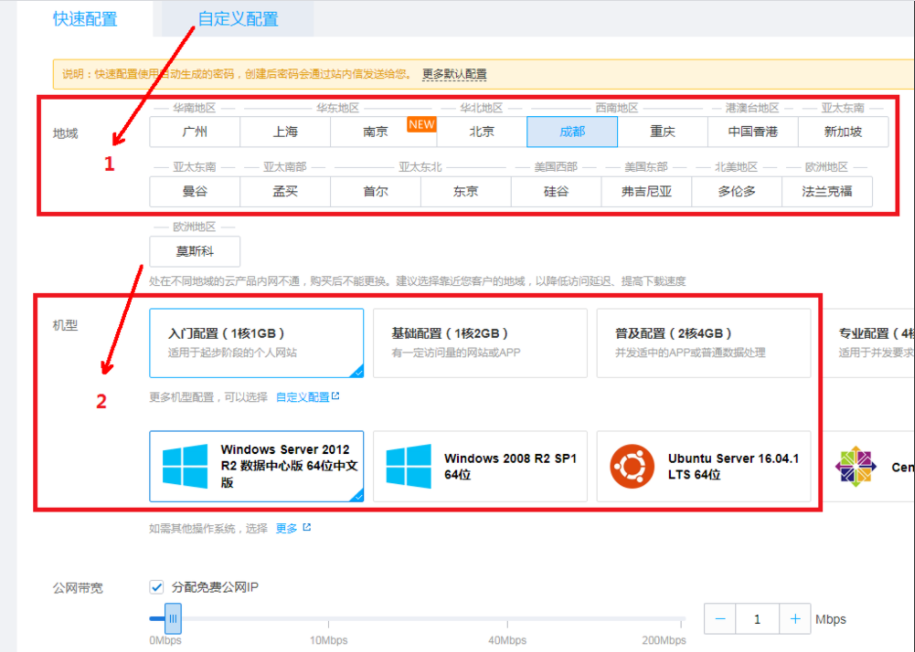Pick the 多伦多 region
Viewport: 915px width, 652px height.
click(736, 191)
